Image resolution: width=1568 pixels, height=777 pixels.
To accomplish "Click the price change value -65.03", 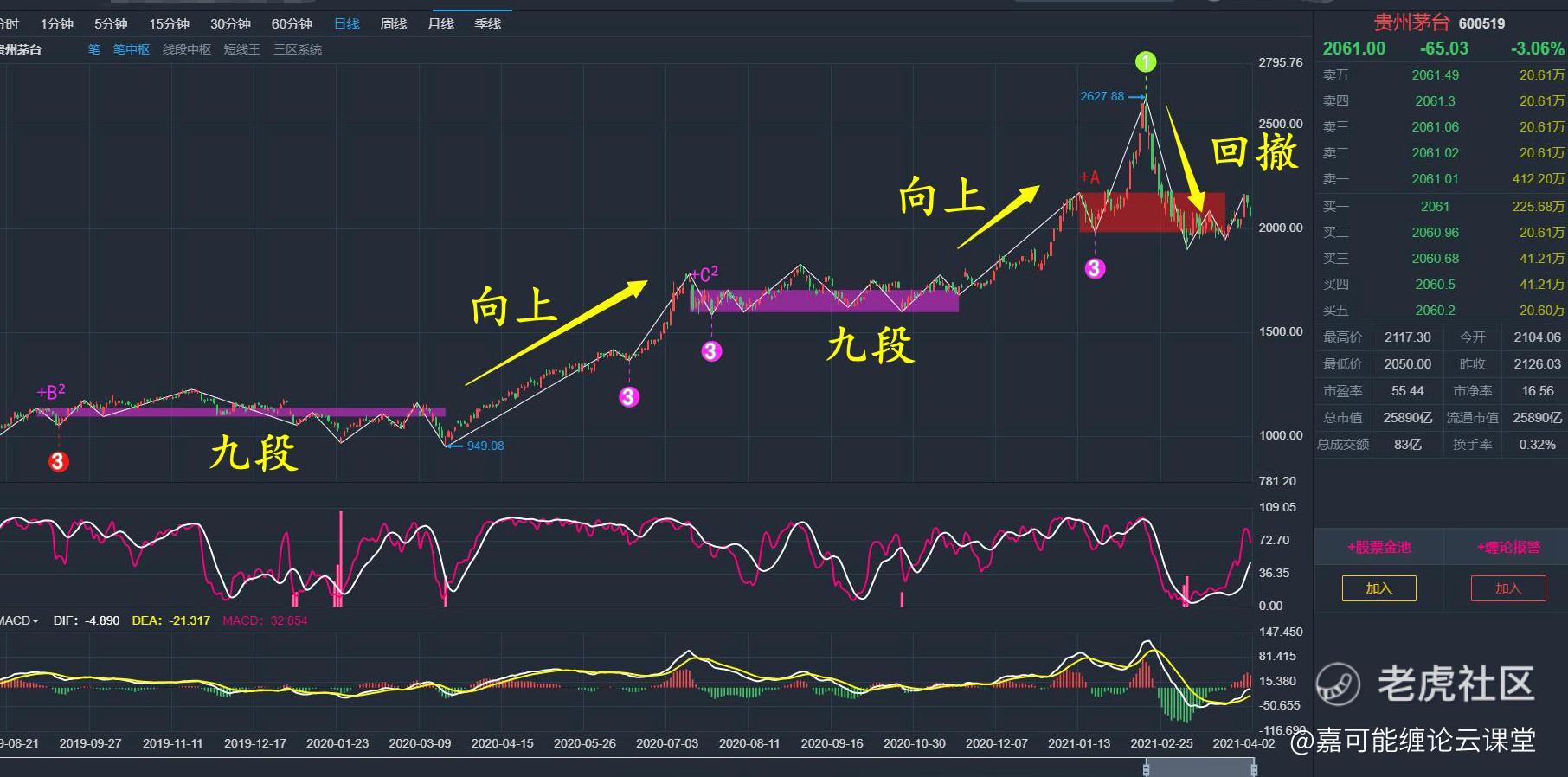I will click(1444, 48).
